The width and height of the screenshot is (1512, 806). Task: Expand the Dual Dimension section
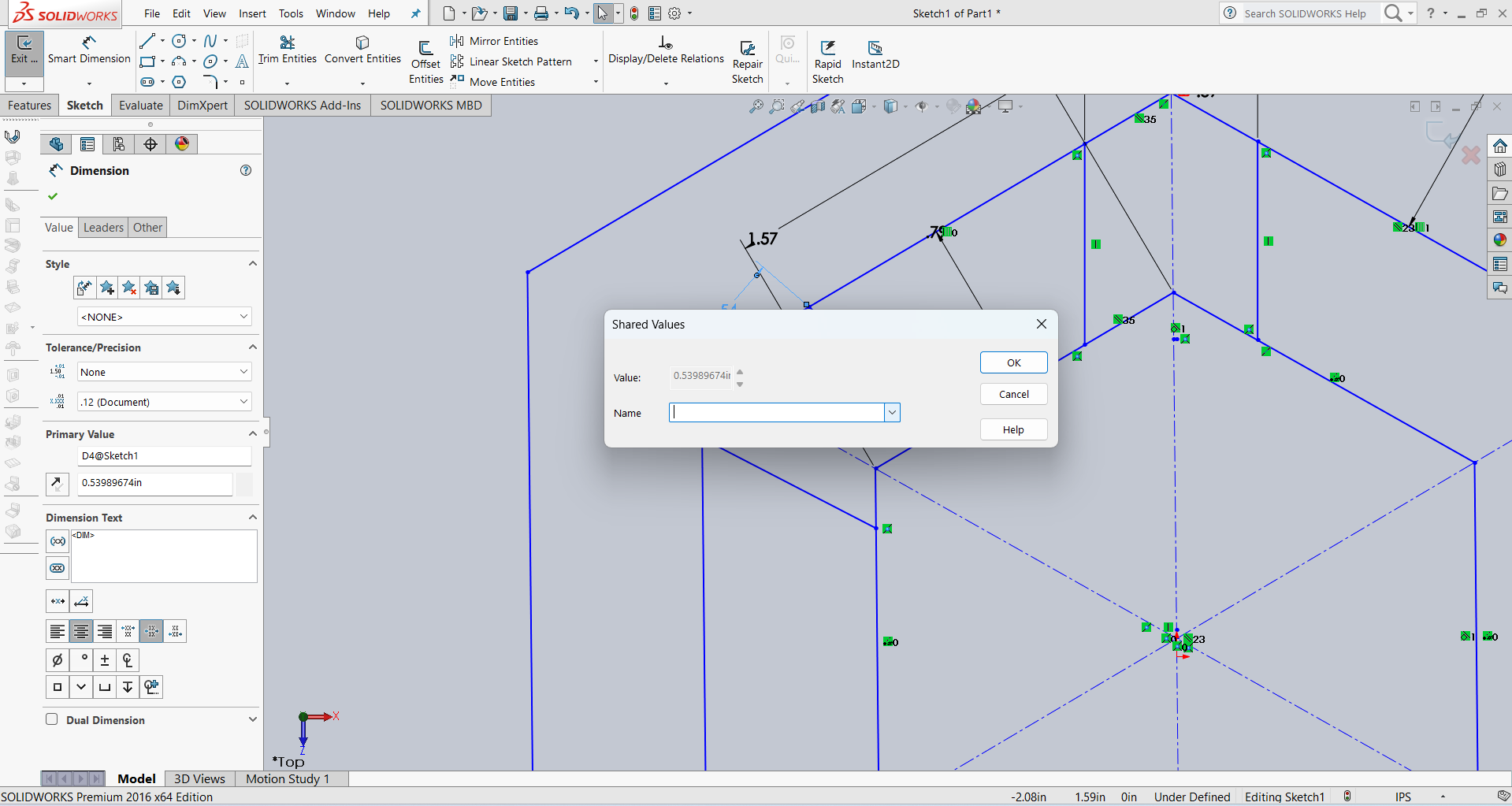click(x=253, y=719)
